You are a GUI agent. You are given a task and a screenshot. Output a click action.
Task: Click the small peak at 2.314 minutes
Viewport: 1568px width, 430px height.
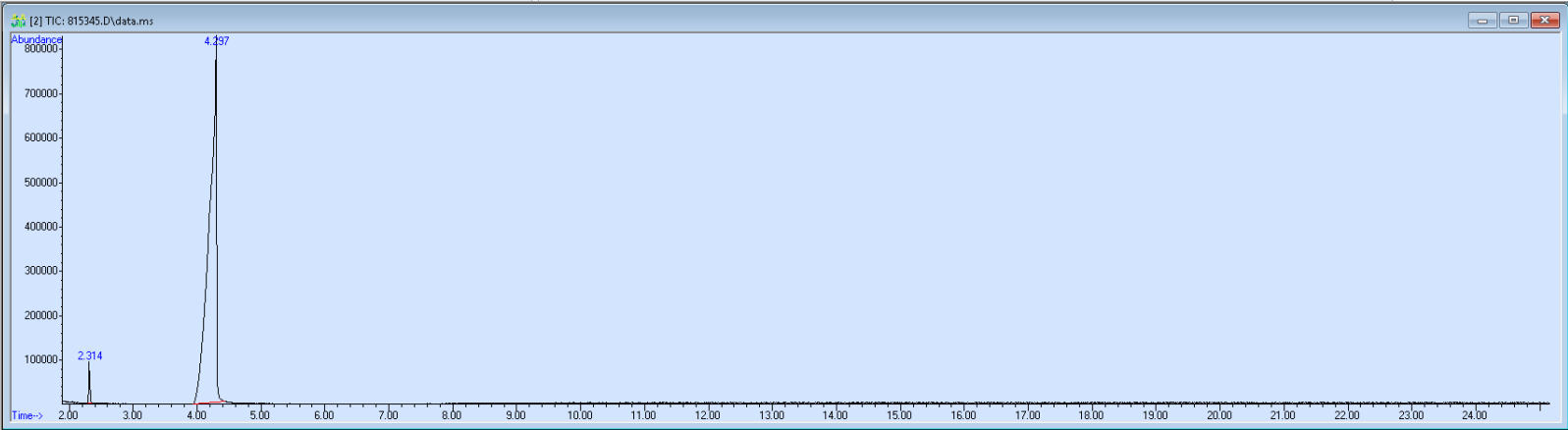pos(89,383)
